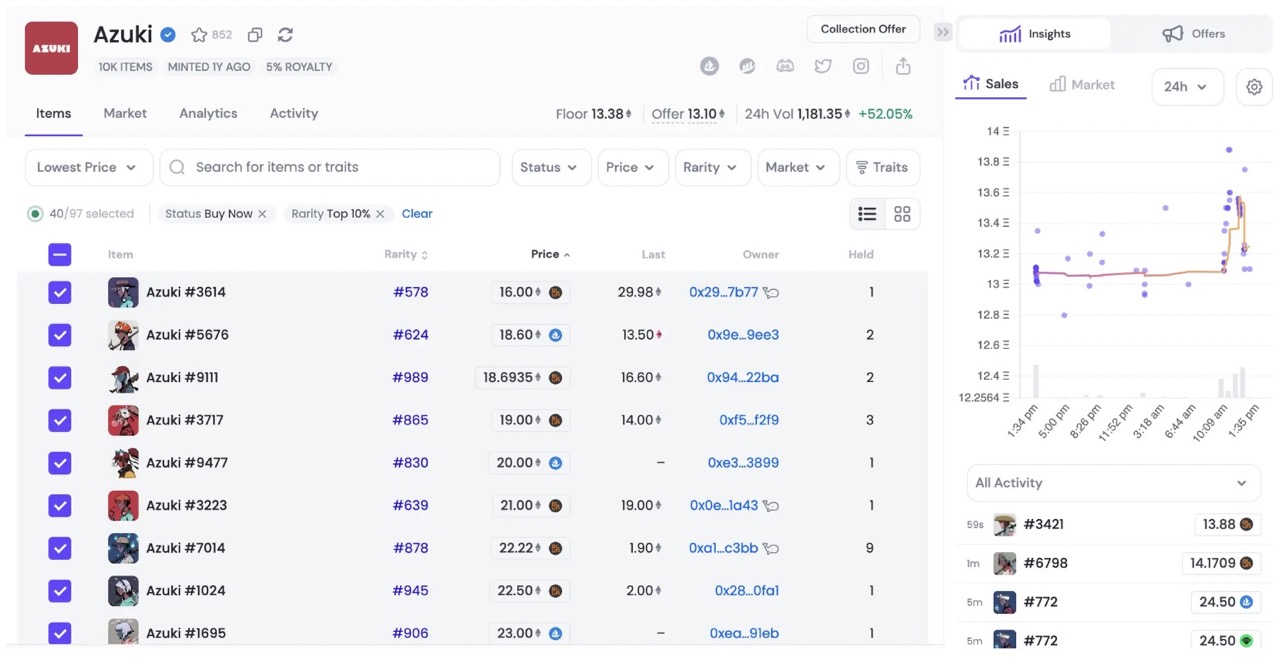This screenshot has height=671, width=1280.
Task: Open chart settings via the gear icon
Action: click(1254, 87)
